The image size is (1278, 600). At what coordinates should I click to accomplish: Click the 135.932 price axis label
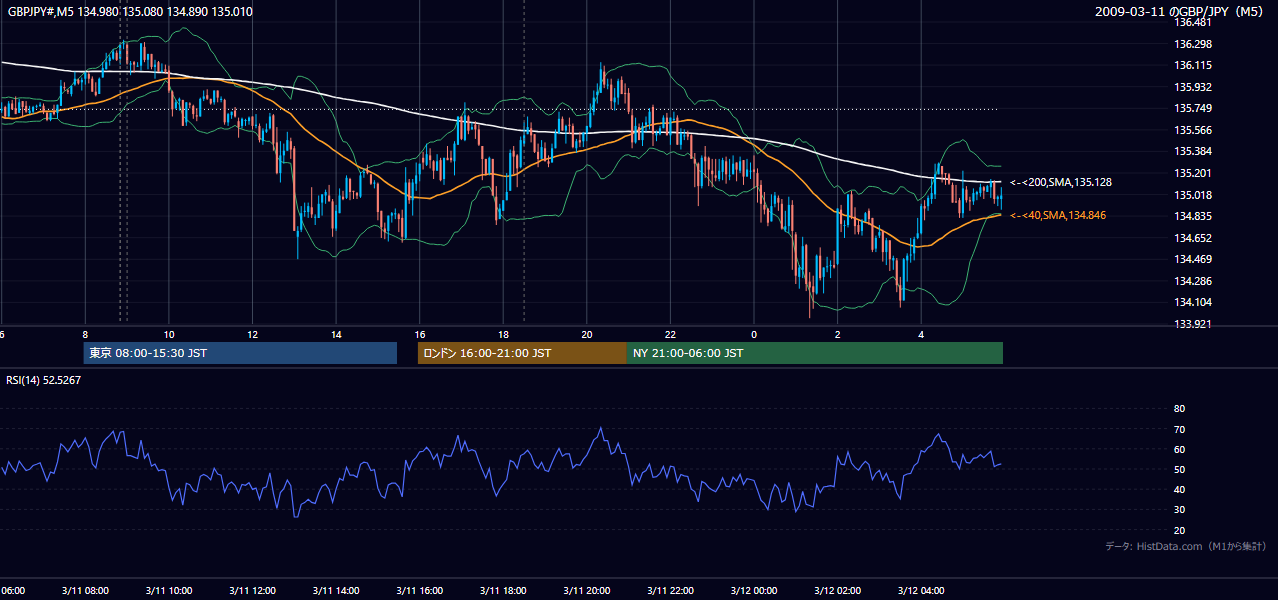tap(1193, 87)
